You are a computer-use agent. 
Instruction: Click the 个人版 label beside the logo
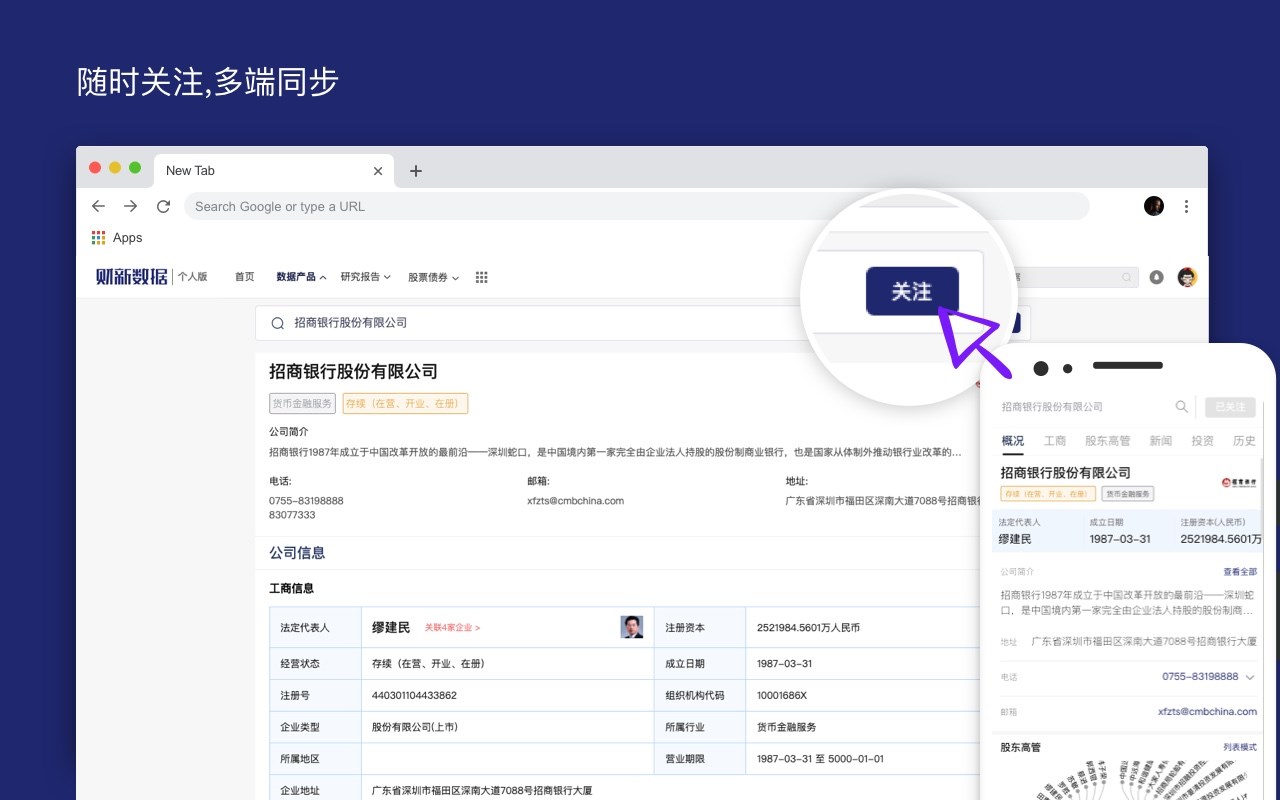click(x=192, y=277)
